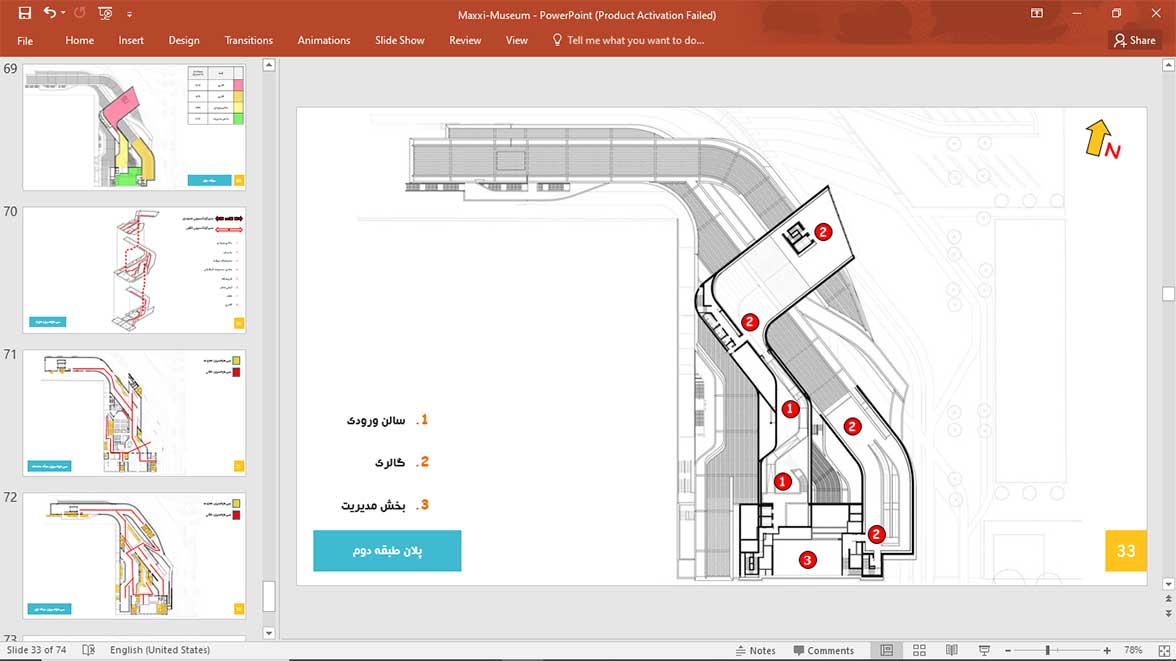Click the slide editor scroll down arrow
The width and height of the screenshot is (1176, 661).
coord(1168,584)
